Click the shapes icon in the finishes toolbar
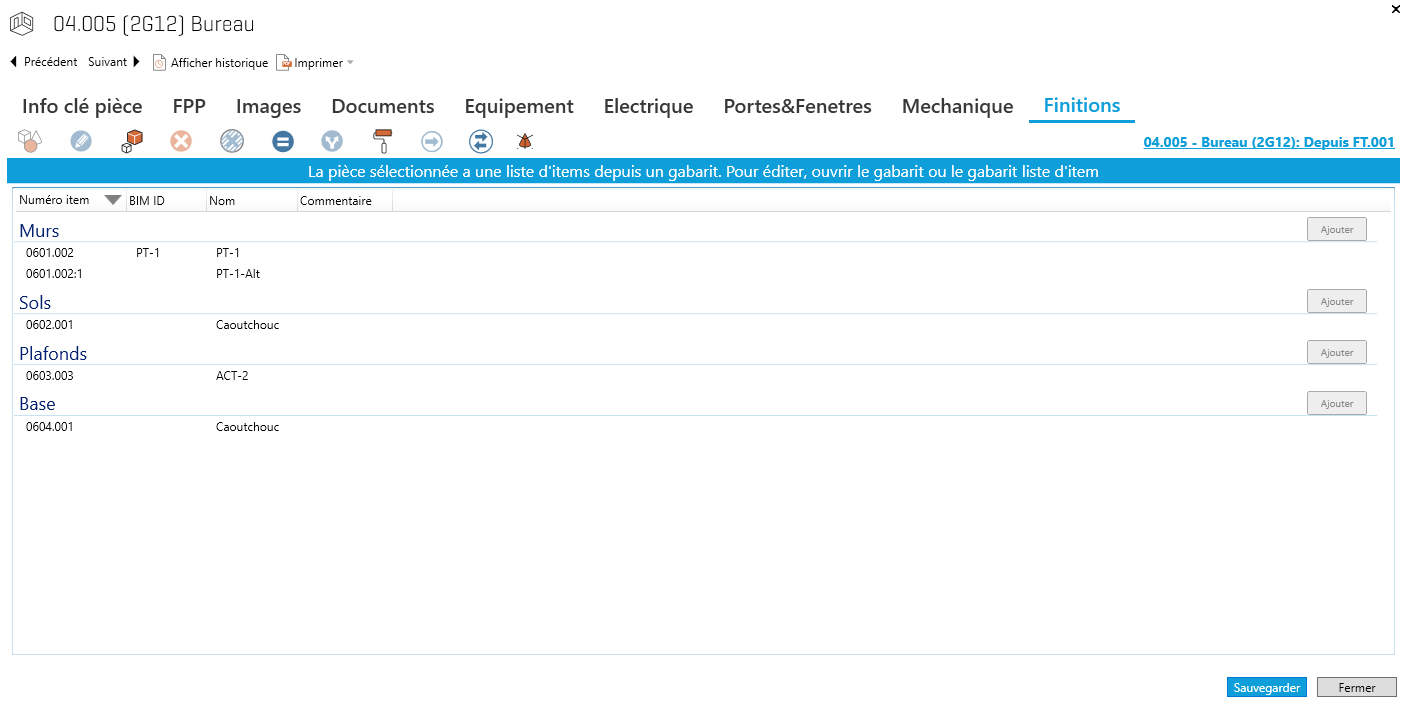The height and width of the screenshot is (707, 1407). pos(30,141)
